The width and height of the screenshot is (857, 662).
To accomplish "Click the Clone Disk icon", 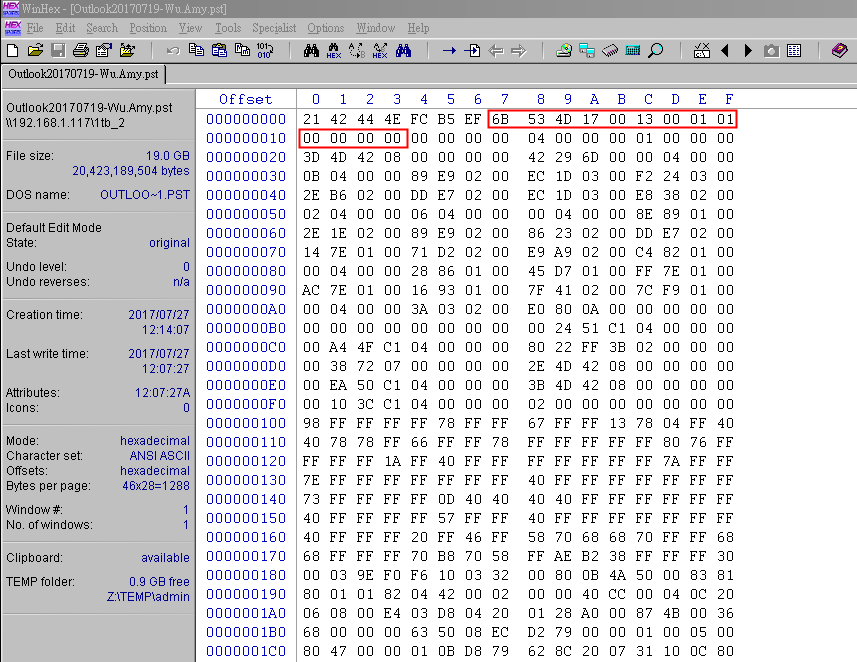I will click(x=587, y=51).
